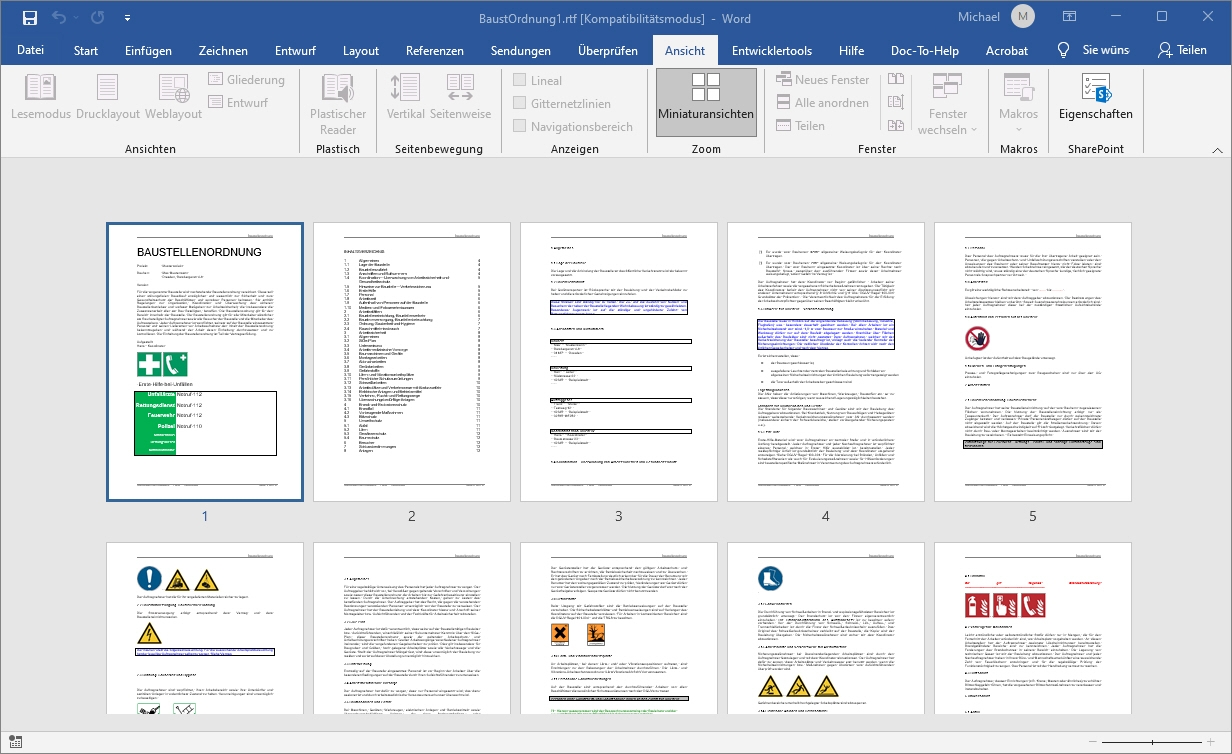The image size is (1232, 754).
Task: Open the Entwurf ribbon tab
Action: pos(295,50)
